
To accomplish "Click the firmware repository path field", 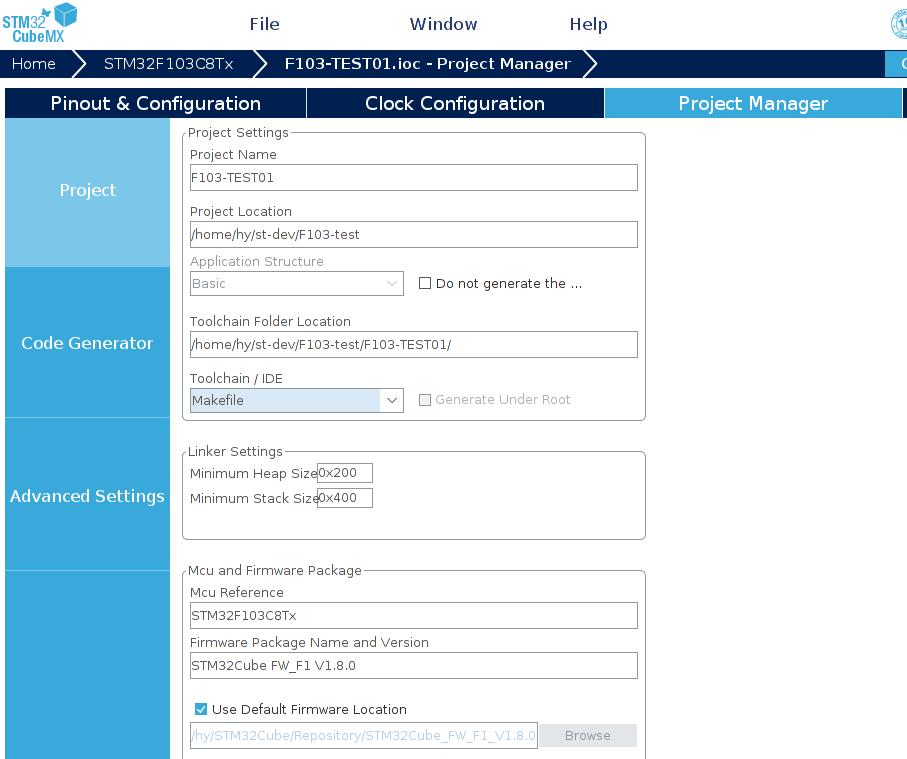I will tap(364, 735).
